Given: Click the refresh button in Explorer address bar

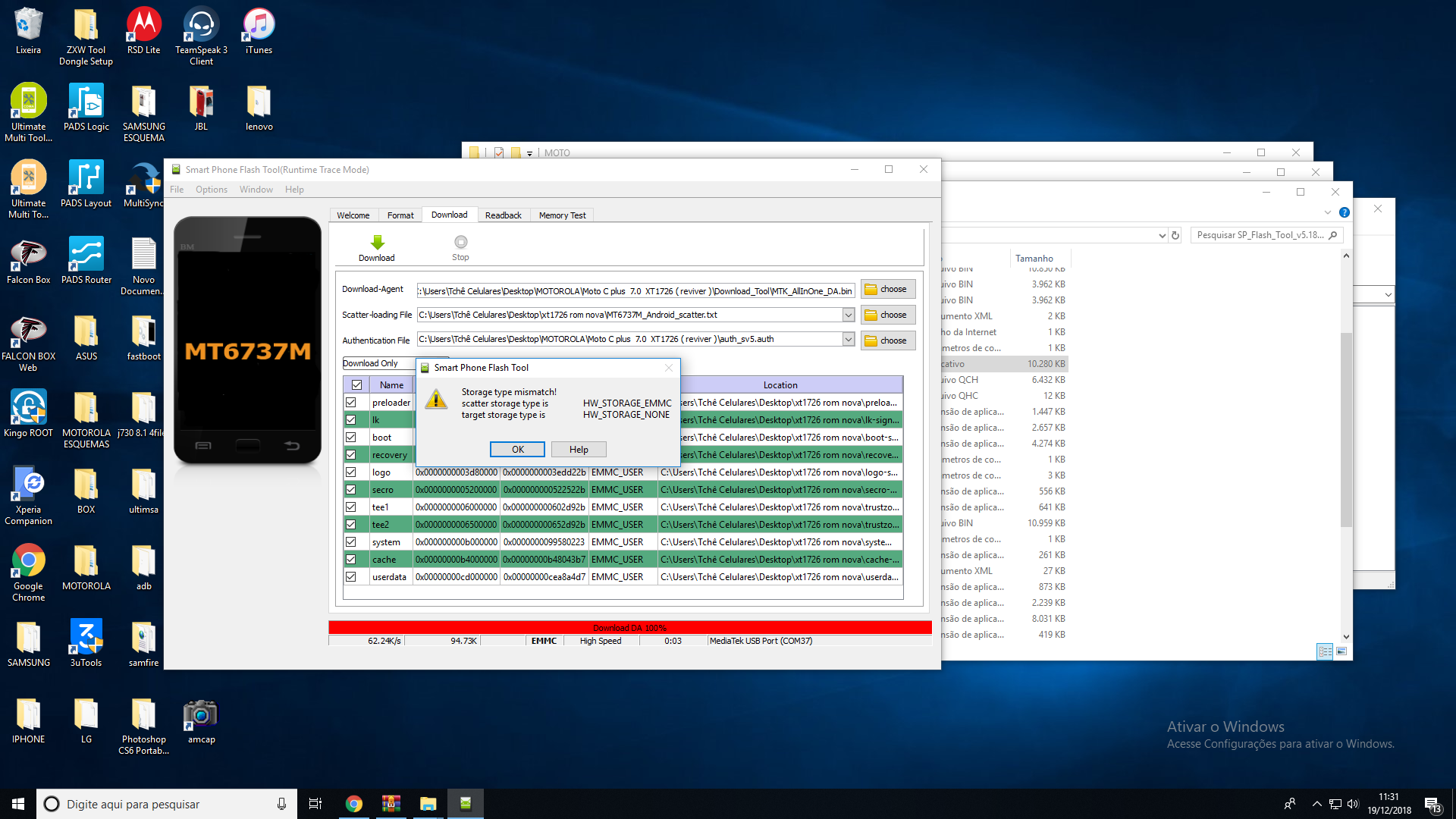Looking at the screenshot, I should pos(1175,236).
